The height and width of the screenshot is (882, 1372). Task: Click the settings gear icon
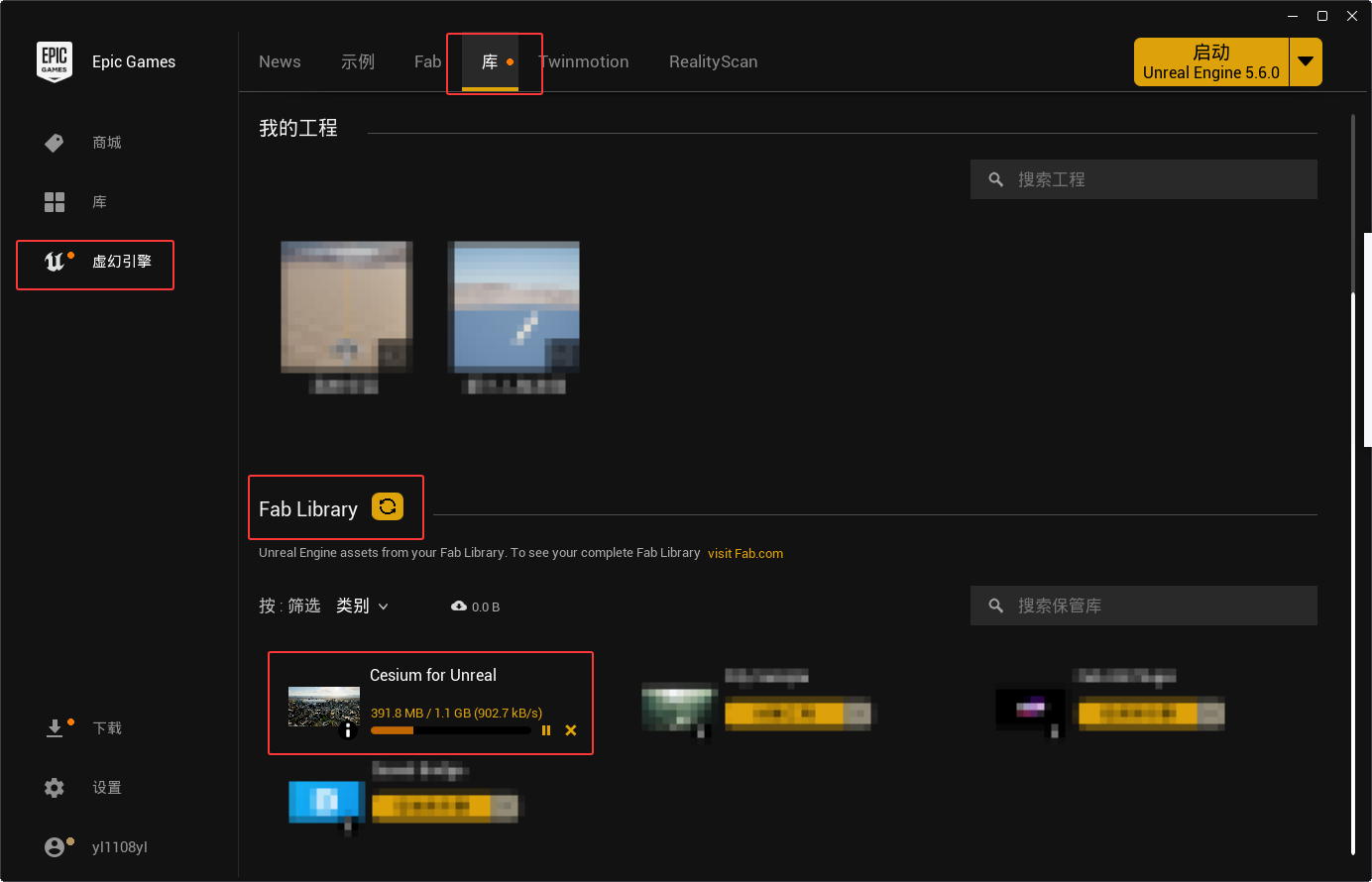55,788
